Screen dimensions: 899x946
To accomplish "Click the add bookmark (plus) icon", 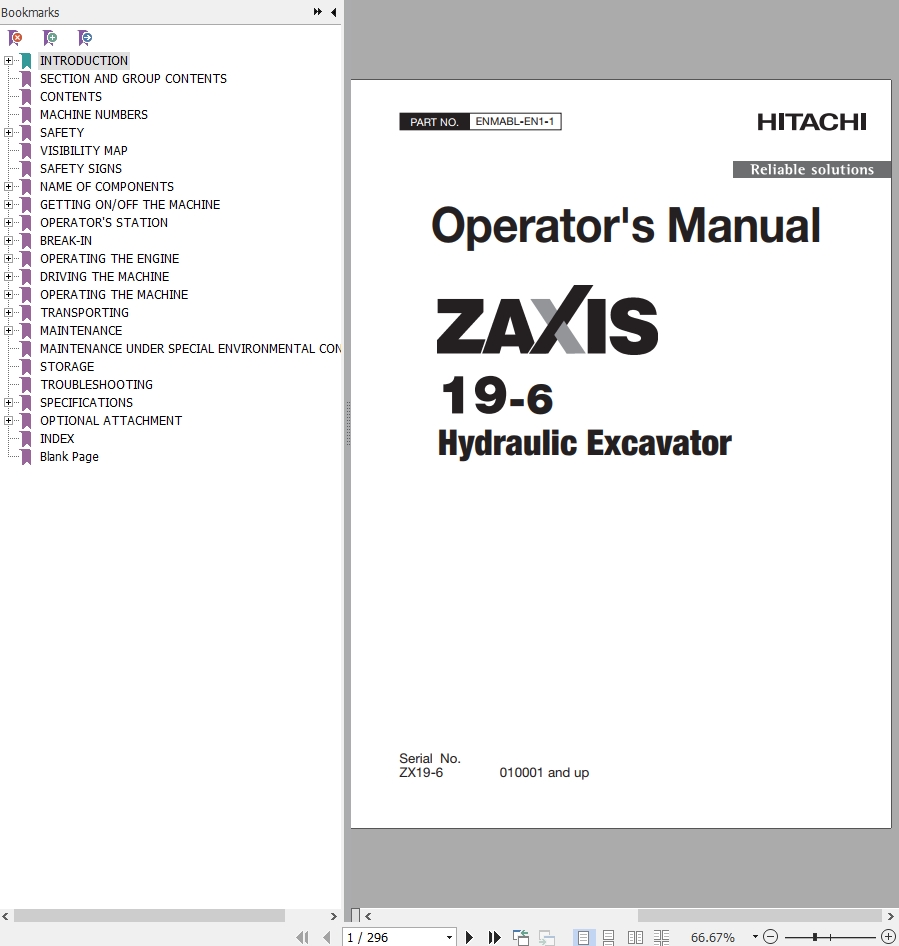I will [x=50, y=39].
